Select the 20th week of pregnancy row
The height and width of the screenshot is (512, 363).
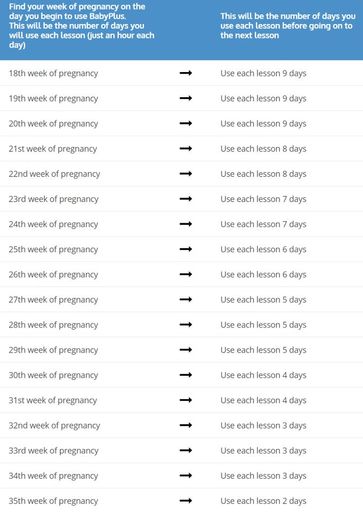(x=181, y=124)
